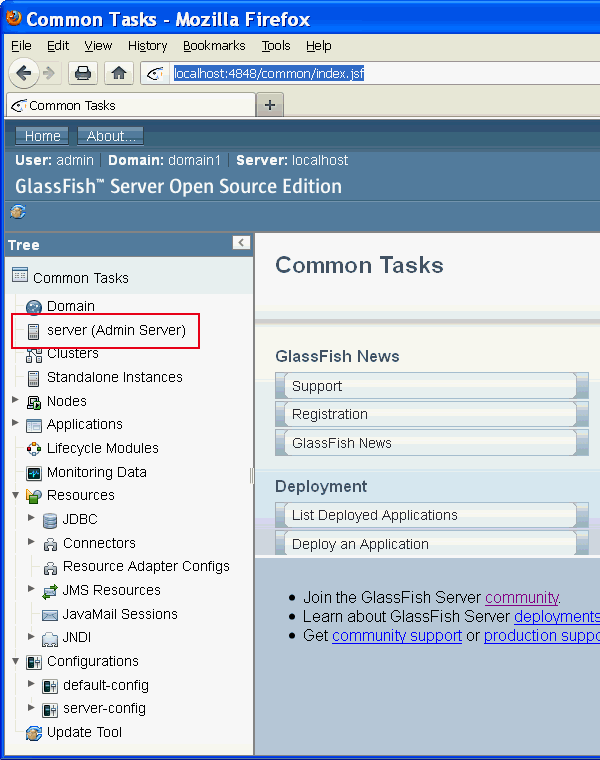Click the JavaMail Sessions envelope icon
The width and height of the screenshot is (600, 760).
click(x=50, y=614)
